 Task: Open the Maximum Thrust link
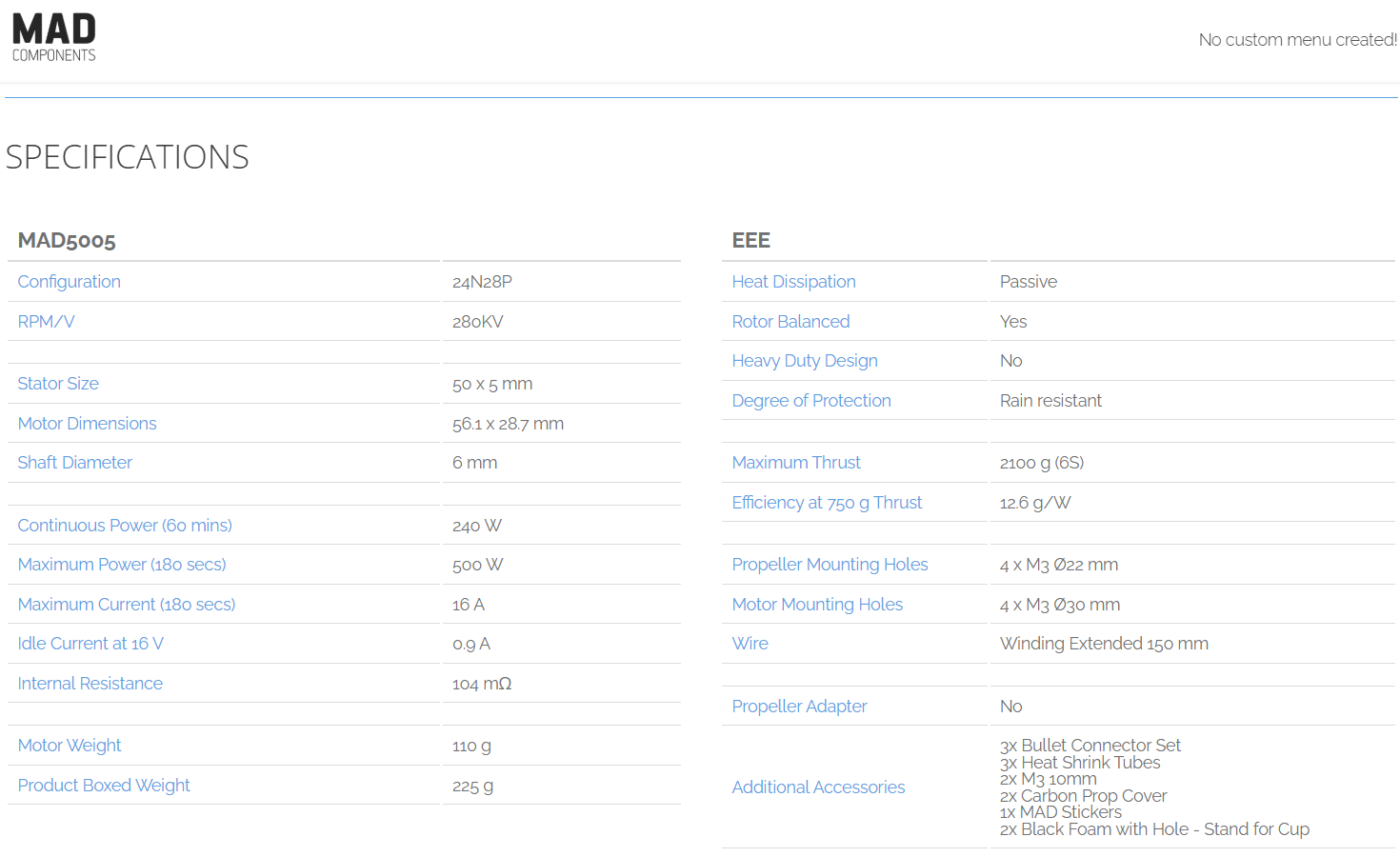[x=796, y=463]
